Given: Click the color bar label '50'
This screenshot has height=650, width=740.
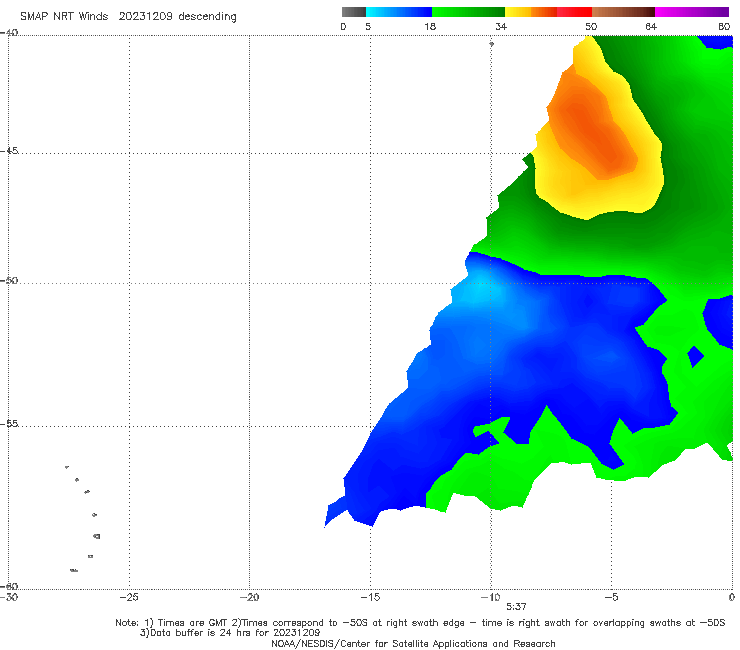Looking at the screenshot, I should (x=591, y=26).
